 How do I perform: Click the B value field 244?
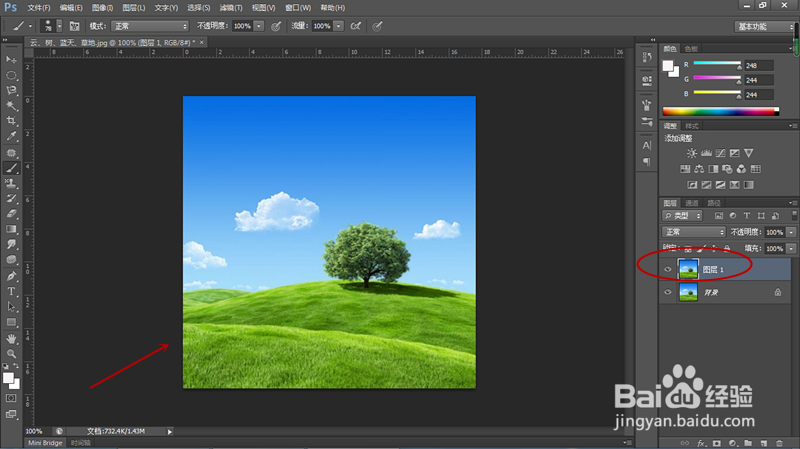pos(759,94)
